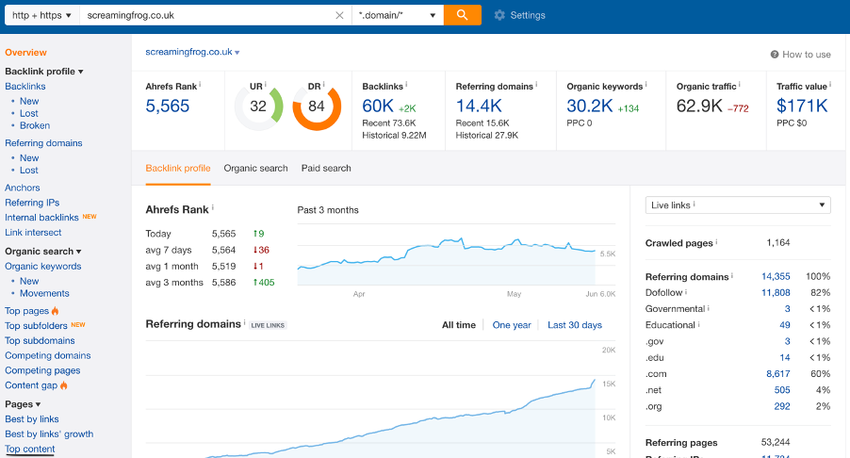Click the 49 Educational count

[x=785, y=325]
